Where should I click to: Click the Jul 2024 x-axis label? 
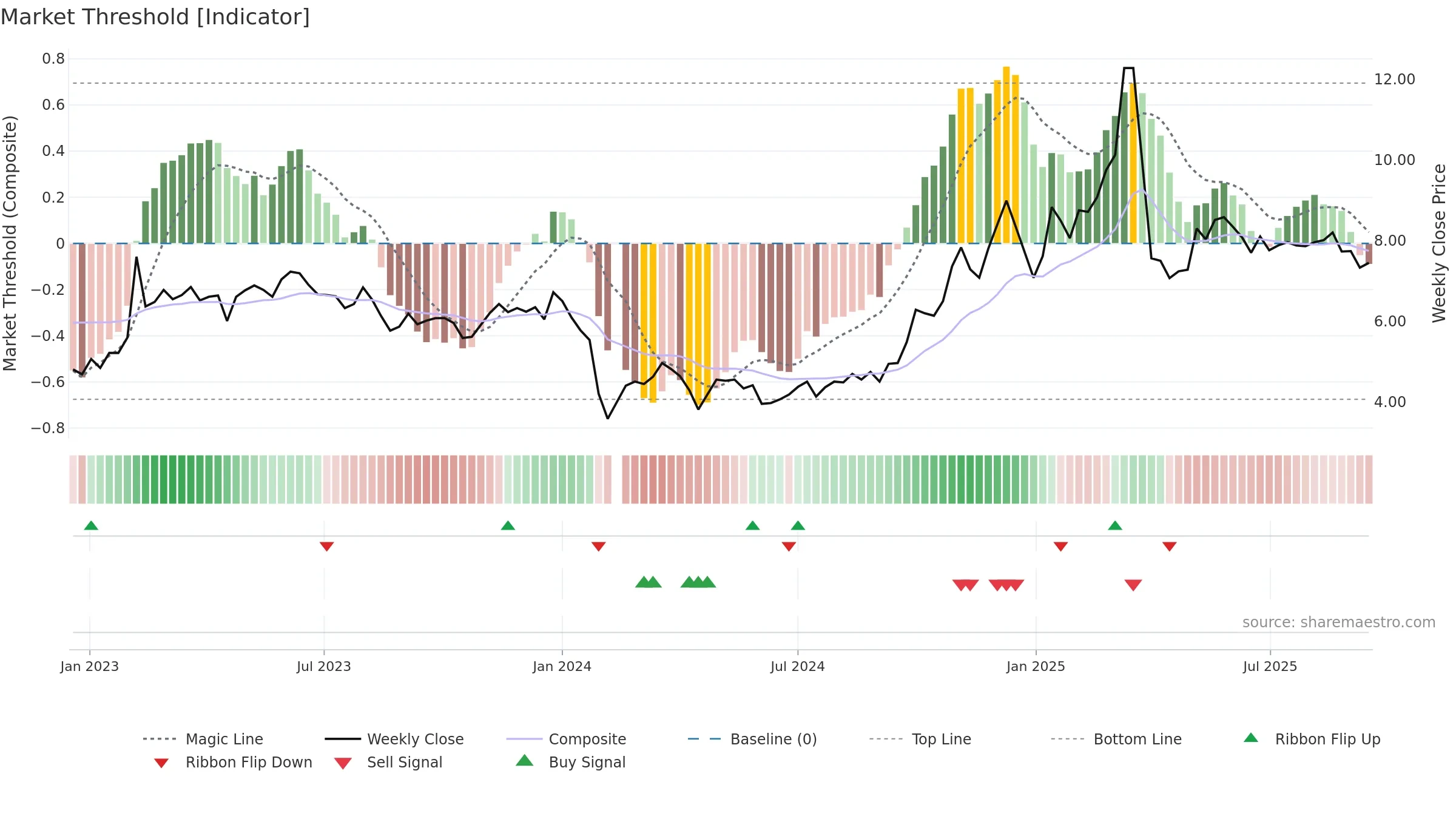[x=798, y=666]
